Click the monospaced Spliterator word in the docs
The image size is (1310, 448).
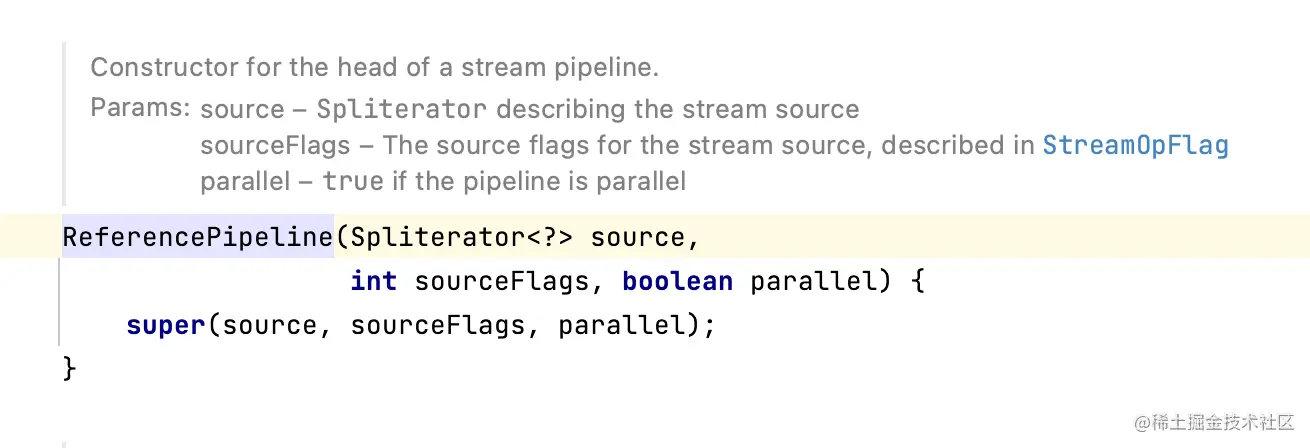point(402,110)
